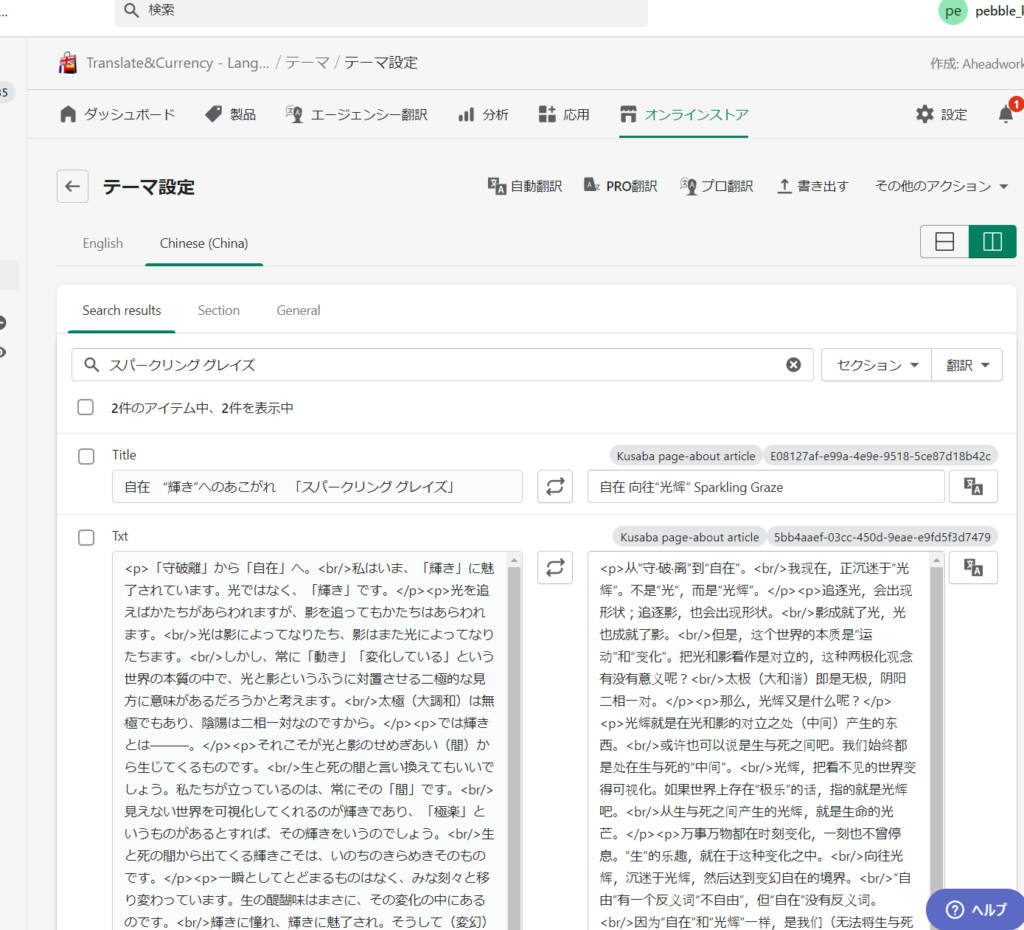Open 設定 with the gear icon
Image resolution: width=1024 pixels, height=930 pixels.
click(x=941, y=114)
